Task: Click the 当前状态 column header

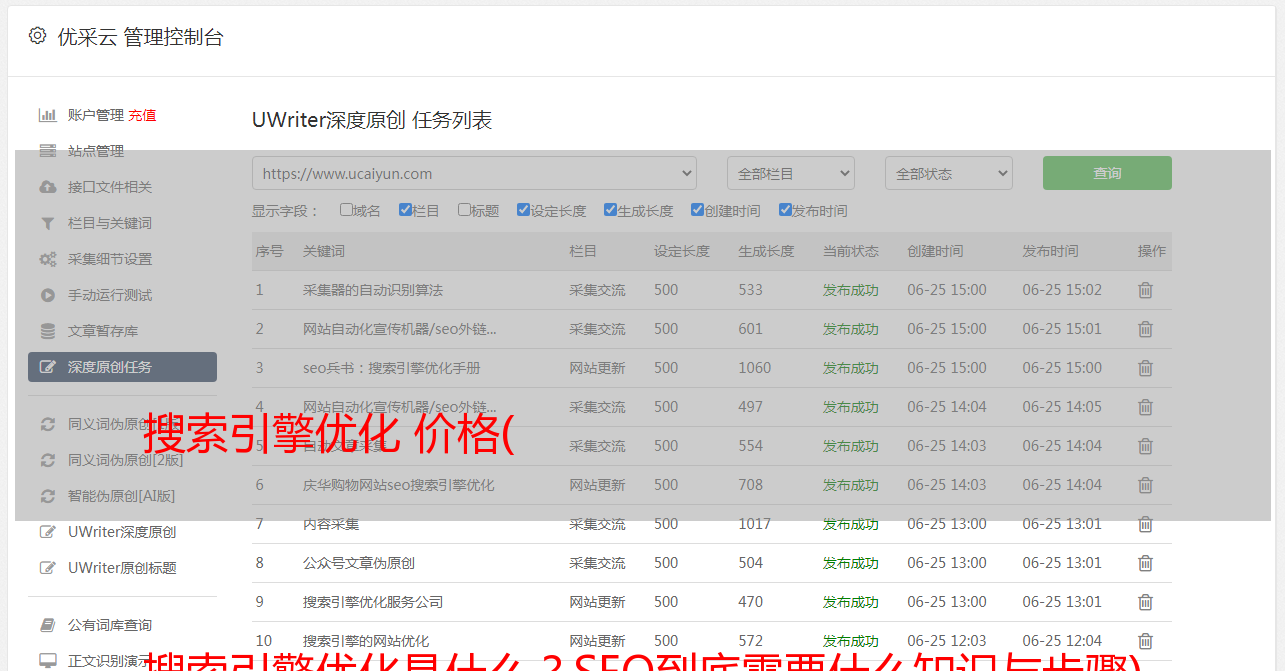Action: [851, 251]
